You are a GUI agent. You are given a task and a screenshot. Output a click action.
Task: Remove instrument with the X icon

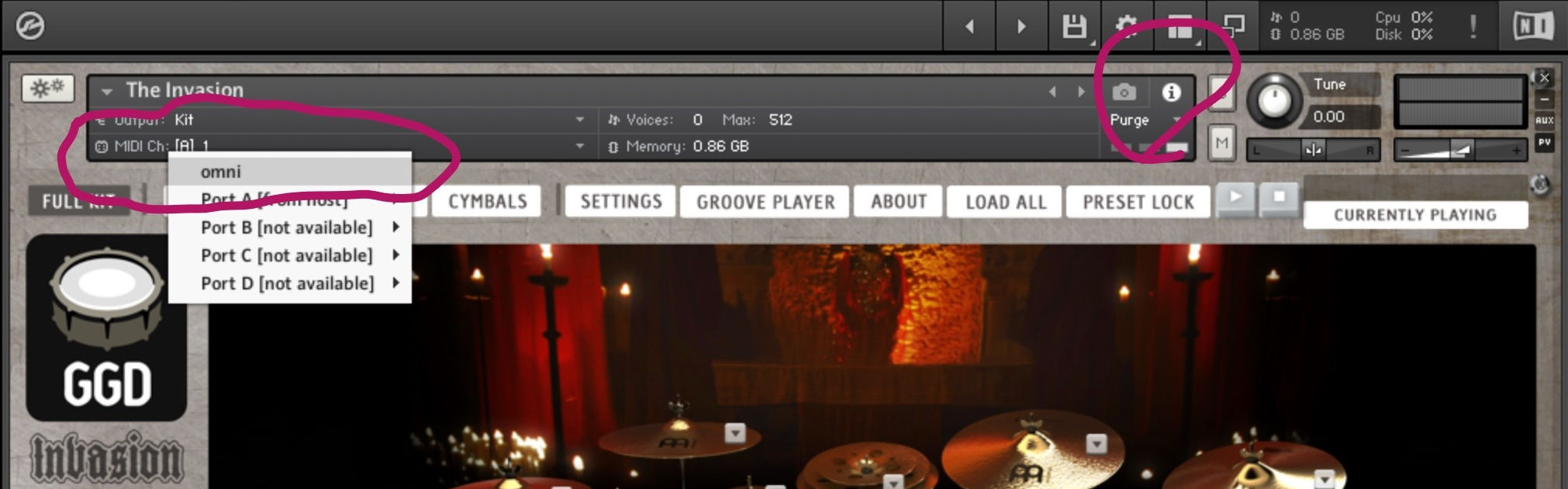tap(1544, 78)
